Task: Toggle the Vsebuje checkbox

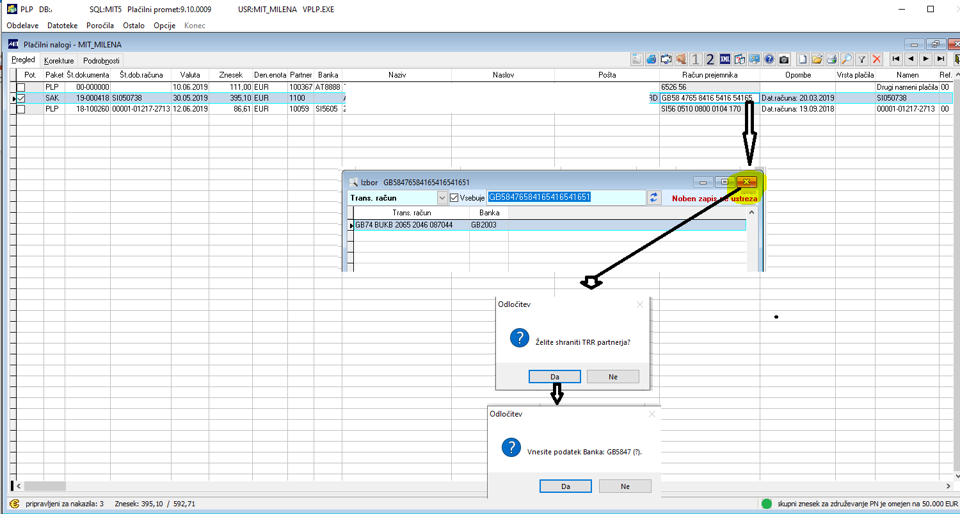Action: point(454,198)
